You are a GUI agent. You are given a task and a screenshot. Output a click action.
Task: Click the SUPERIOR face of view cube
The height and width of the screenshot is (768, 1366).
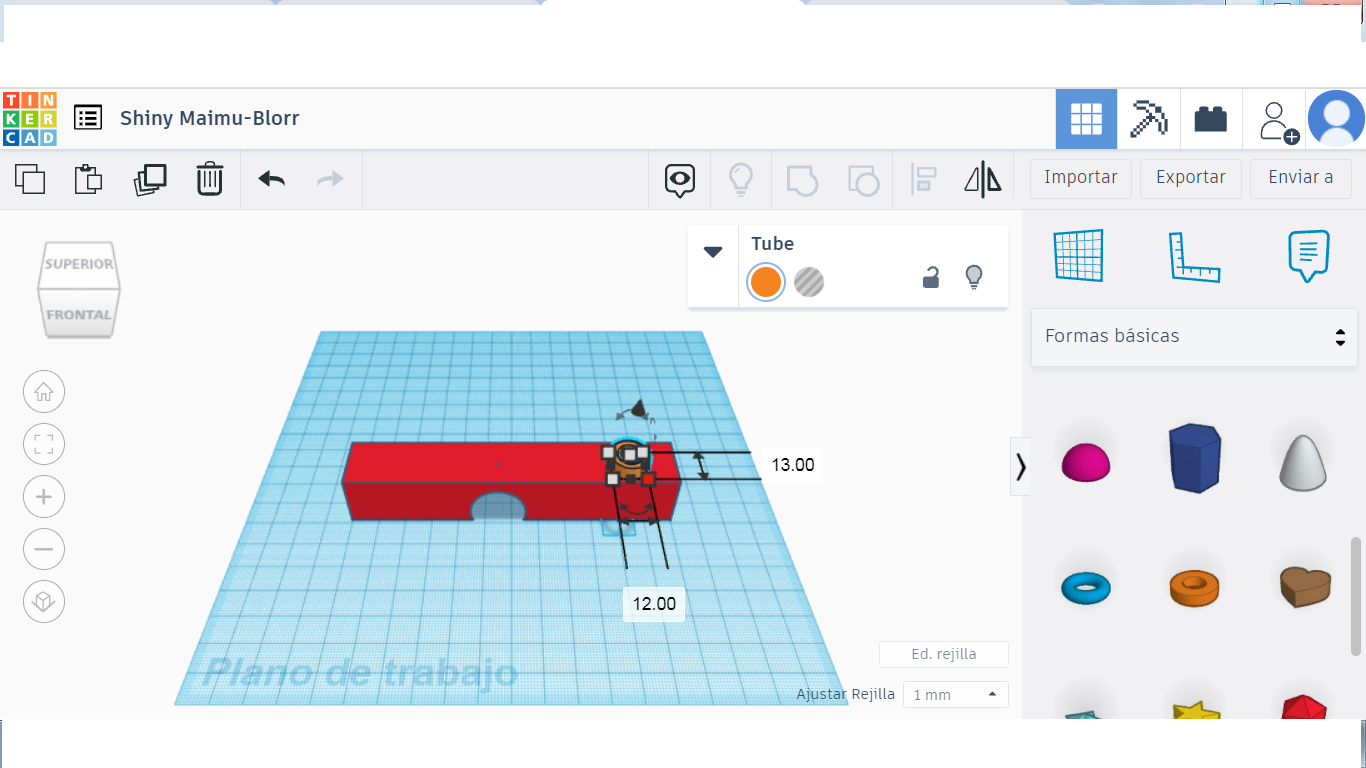tap(79, 264)
